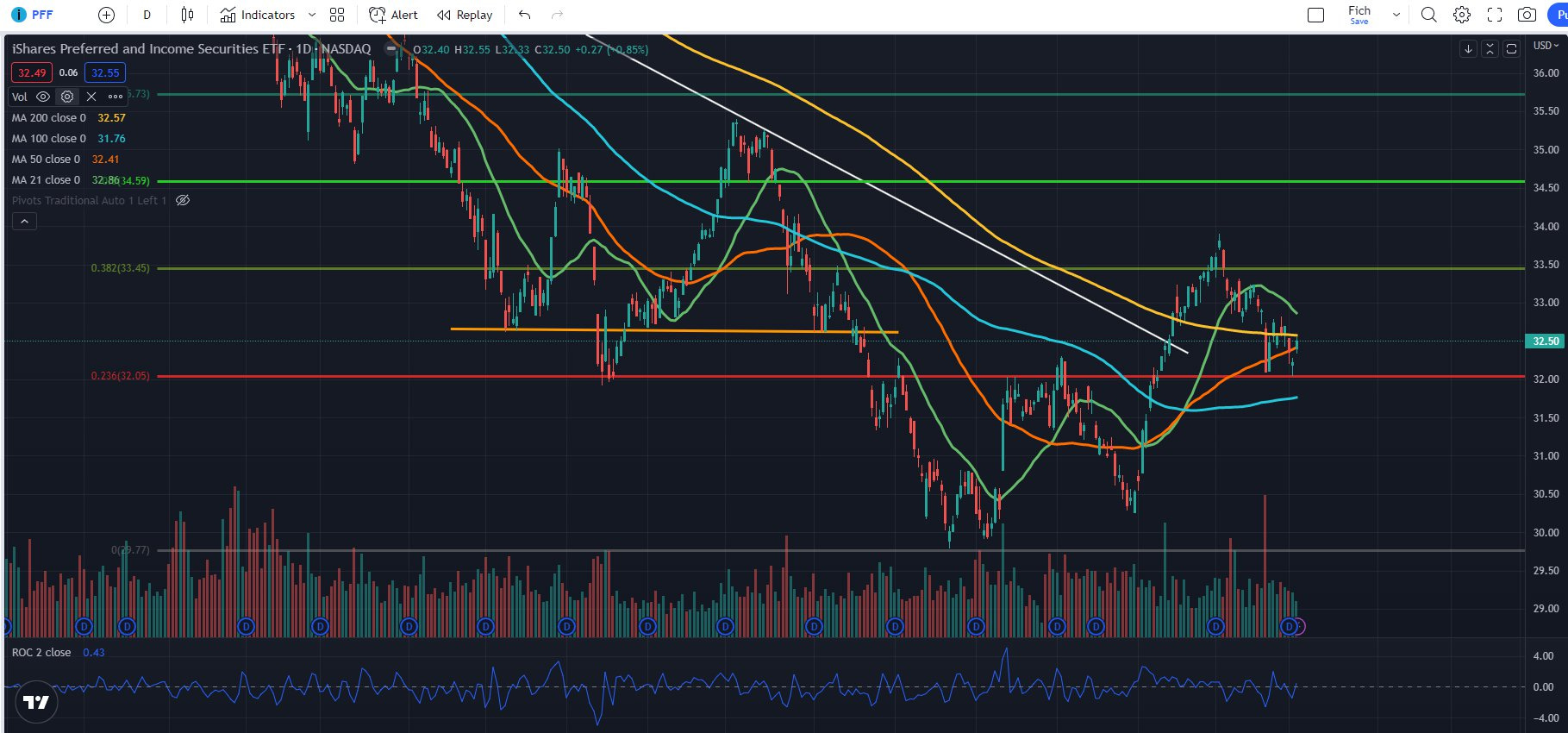
Task: Start bar Replay mode
Action: [x=465, y=15]
